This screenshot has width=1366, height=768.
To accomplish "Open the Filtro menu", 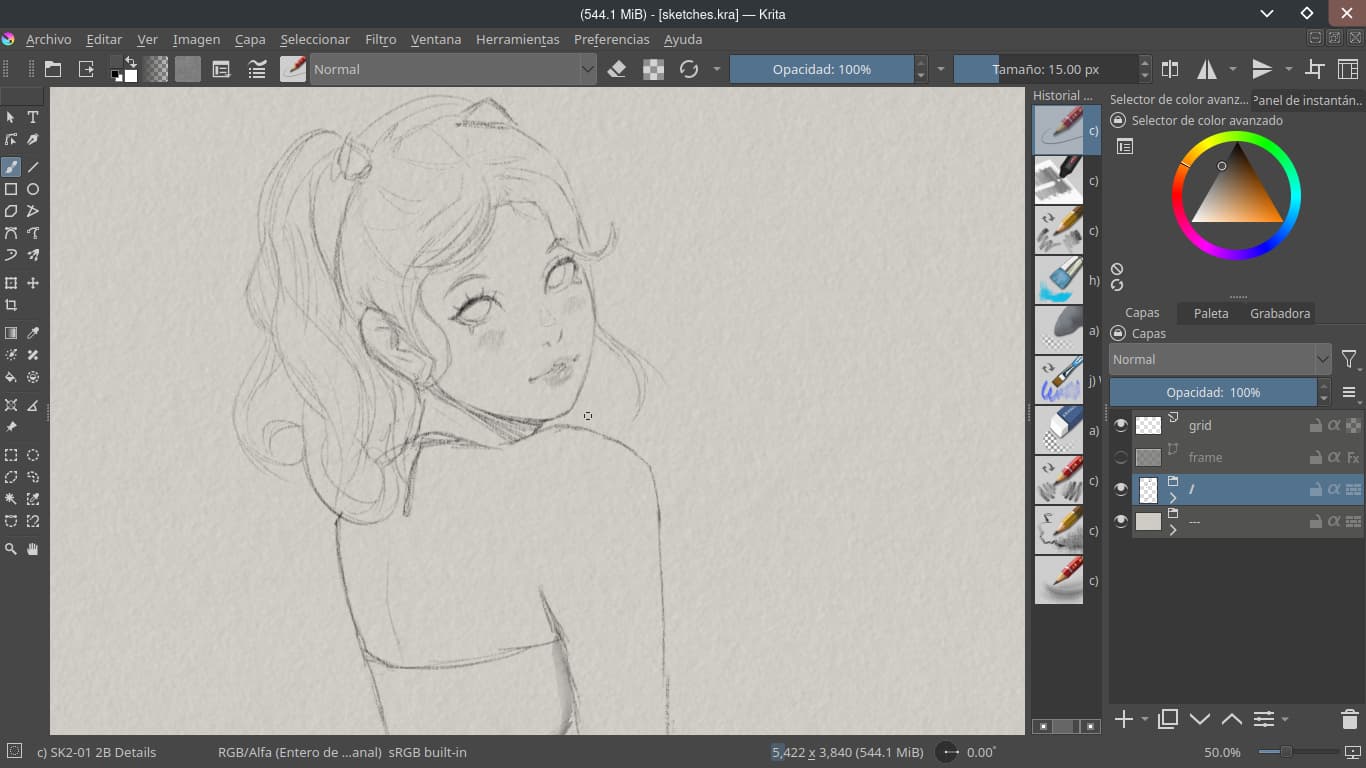I will pos(380,39).
